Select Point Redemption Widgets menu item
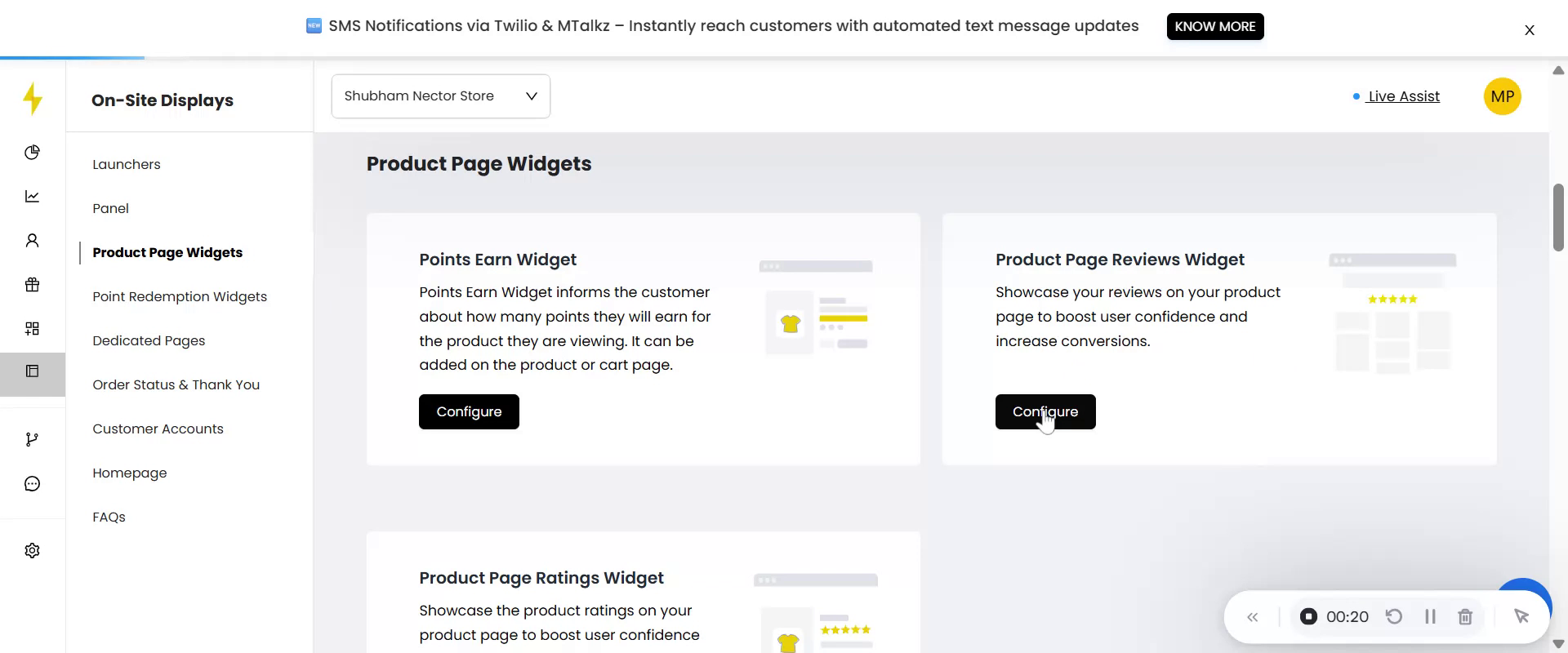1568x653 pixels. [180, 296]
